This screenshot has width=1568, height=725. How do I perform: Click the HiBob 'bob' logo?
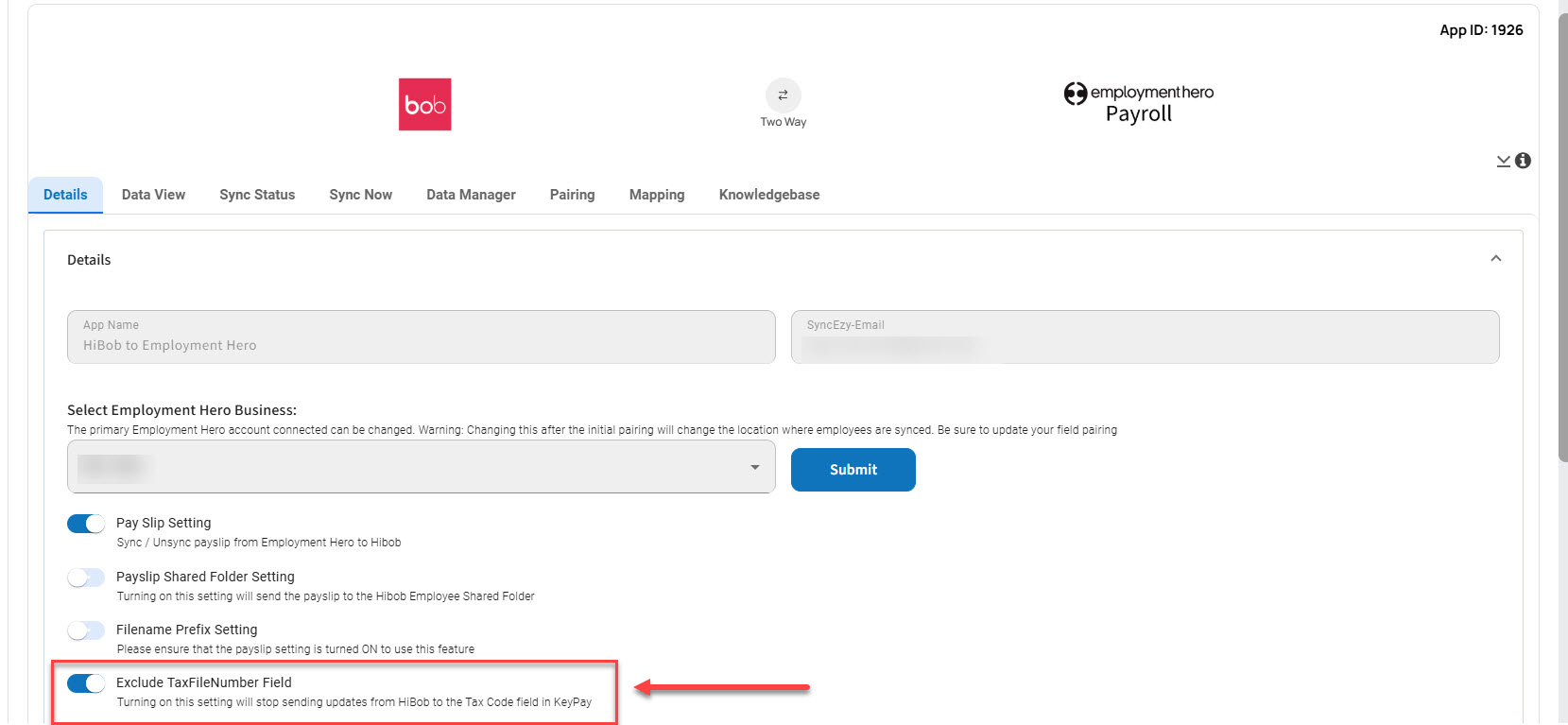click(424, 104)
